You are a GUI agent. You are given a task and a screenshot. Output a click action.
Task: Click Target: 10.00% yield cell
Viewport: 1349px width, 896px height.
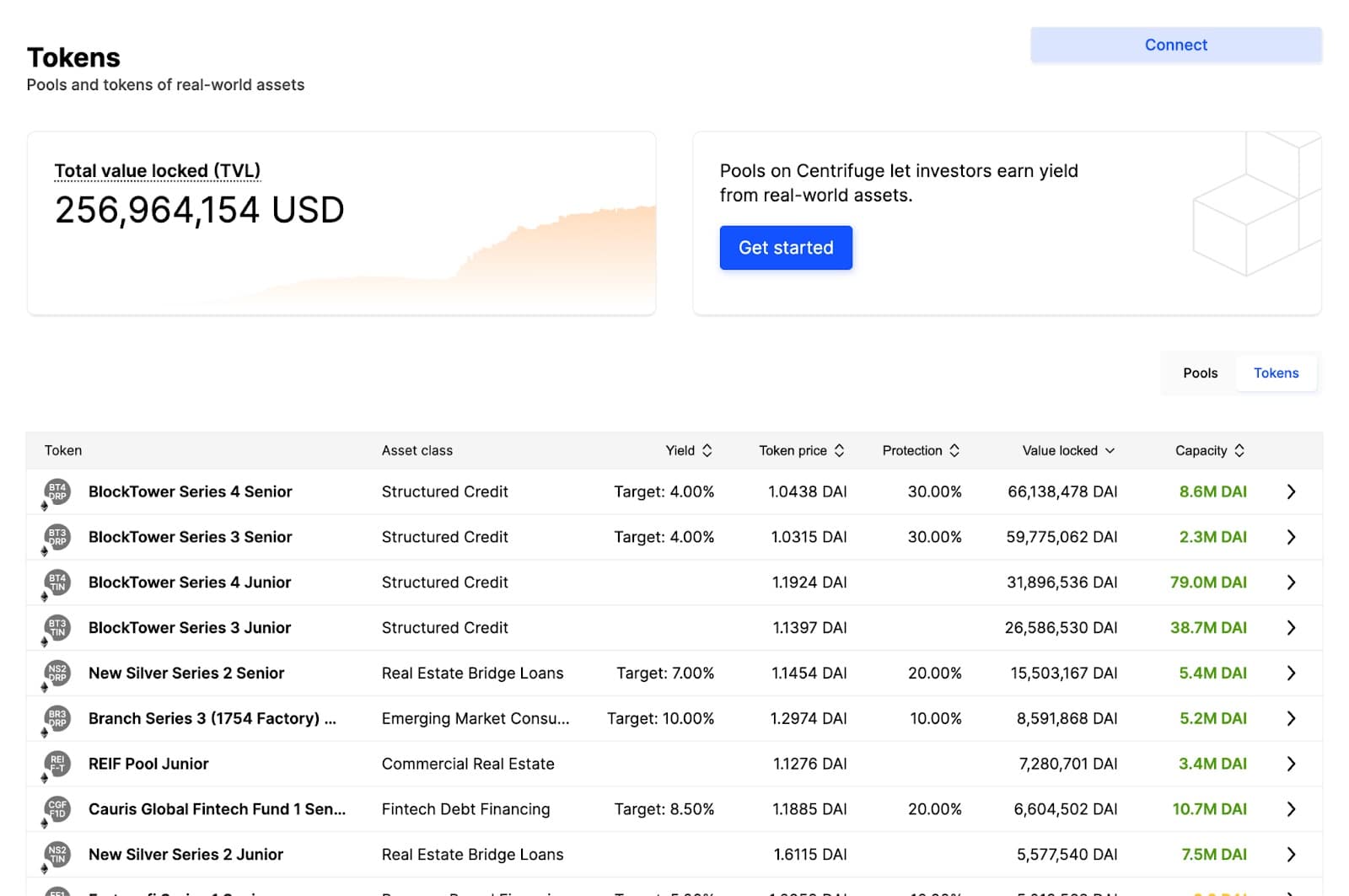point(660,719)
